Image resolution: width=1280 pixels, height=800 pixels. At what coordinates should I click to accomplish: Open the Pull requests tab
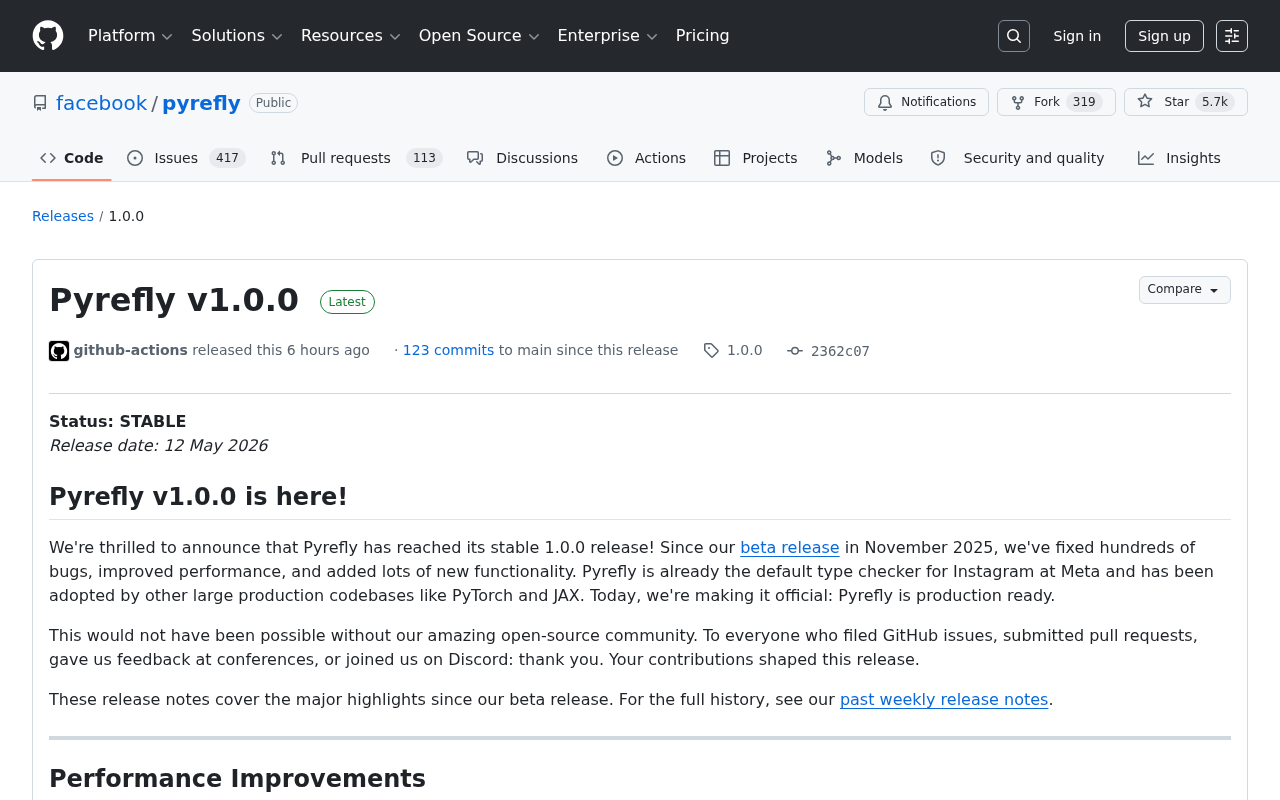[x=356, y=158]
